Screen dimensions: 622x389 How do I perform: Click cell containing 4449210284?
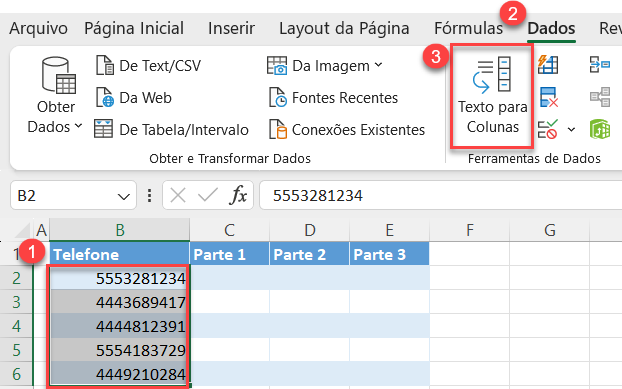click(x=120, y=374)
